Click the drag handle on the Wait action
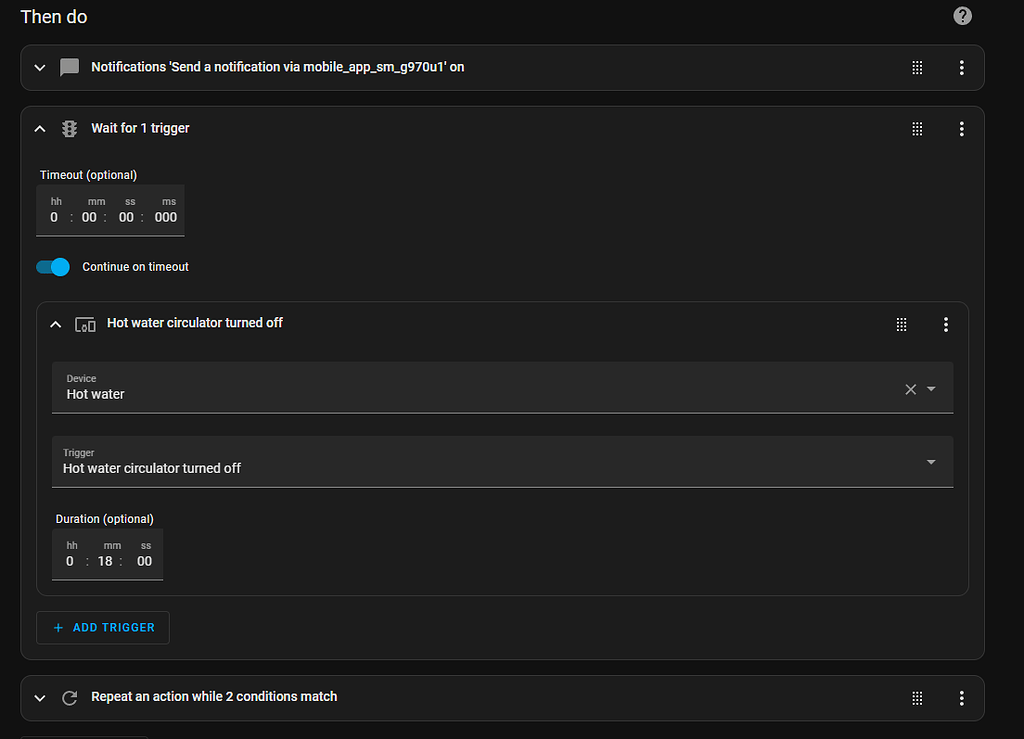Image resolution: width=1024 pixels, height=739 pixels. [x=917, y=128]
